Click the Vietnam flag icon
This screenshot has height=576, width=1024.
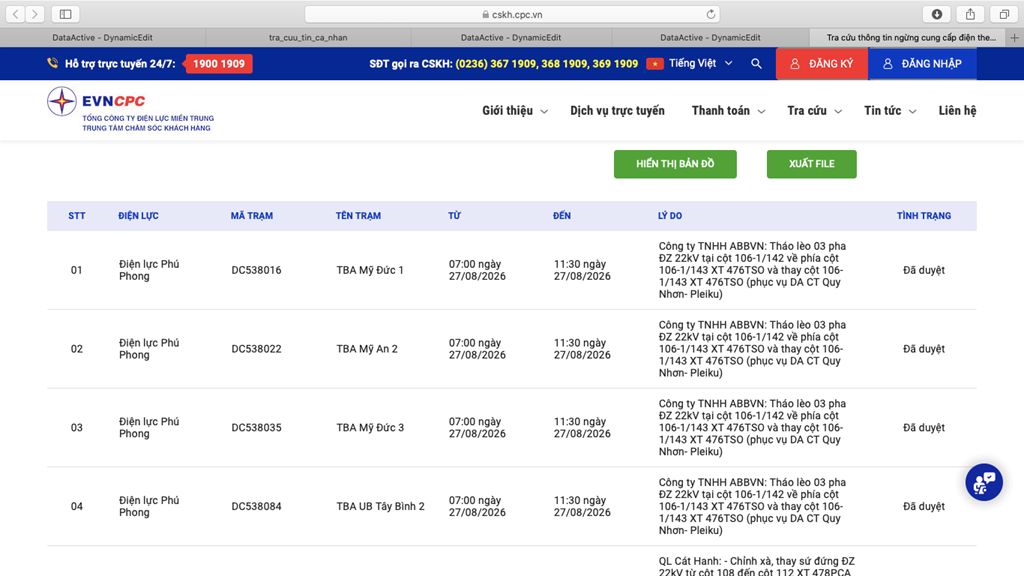pyautogui.click(x=655, y=63)
